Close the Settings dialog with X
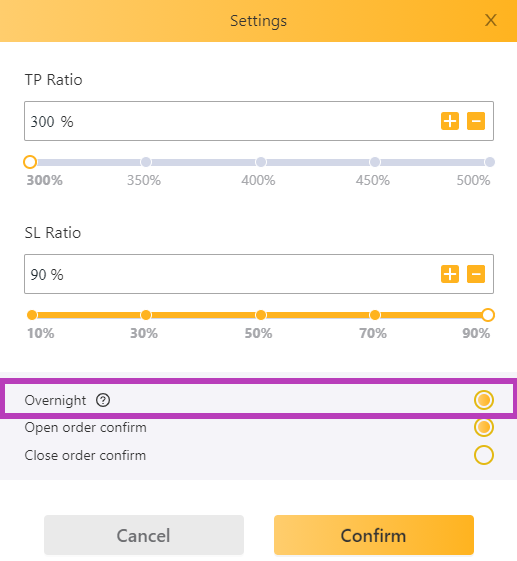 click(491, 20)
